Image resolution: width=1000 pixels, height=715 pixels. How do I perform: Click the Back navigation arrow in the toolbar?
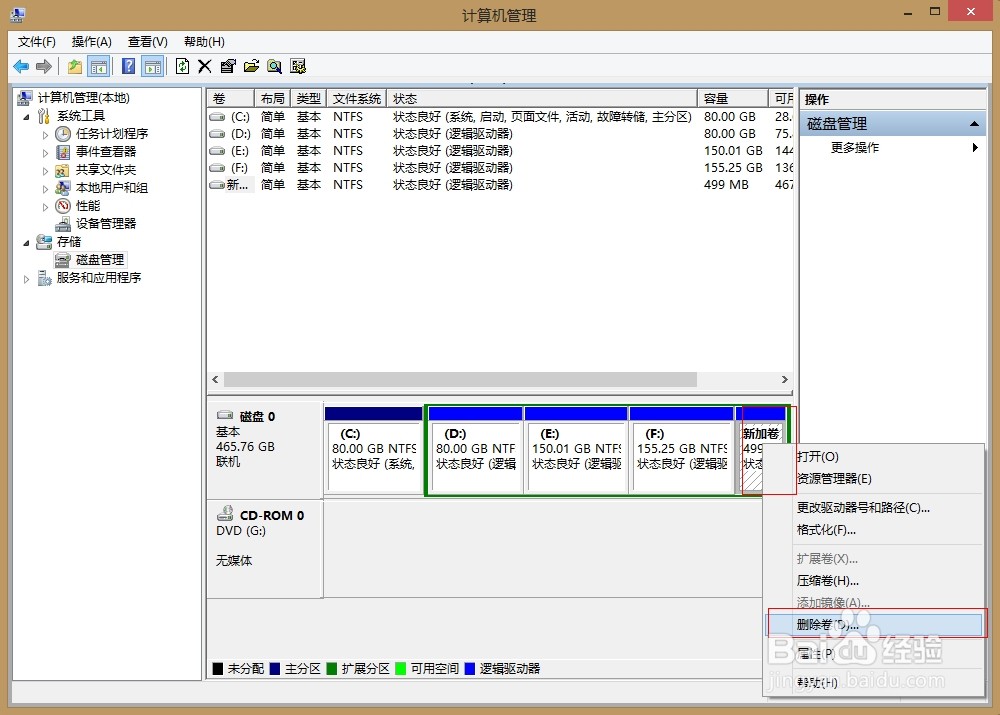21,66
